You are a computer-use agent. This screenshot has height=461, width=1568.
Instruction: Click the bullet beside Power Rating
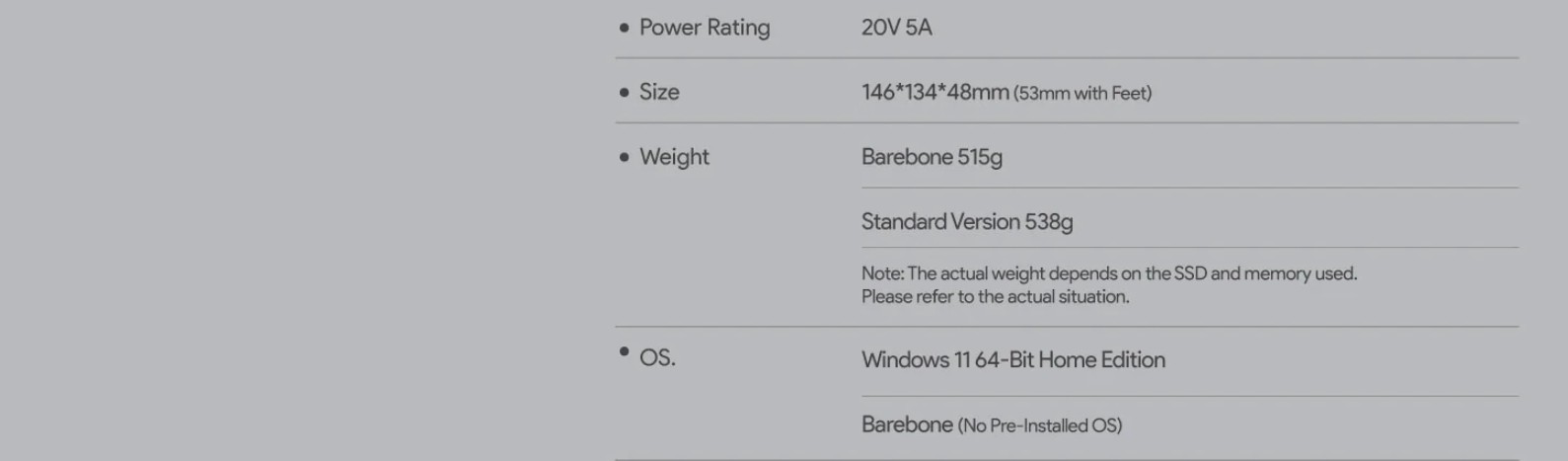tap(624, 28)
